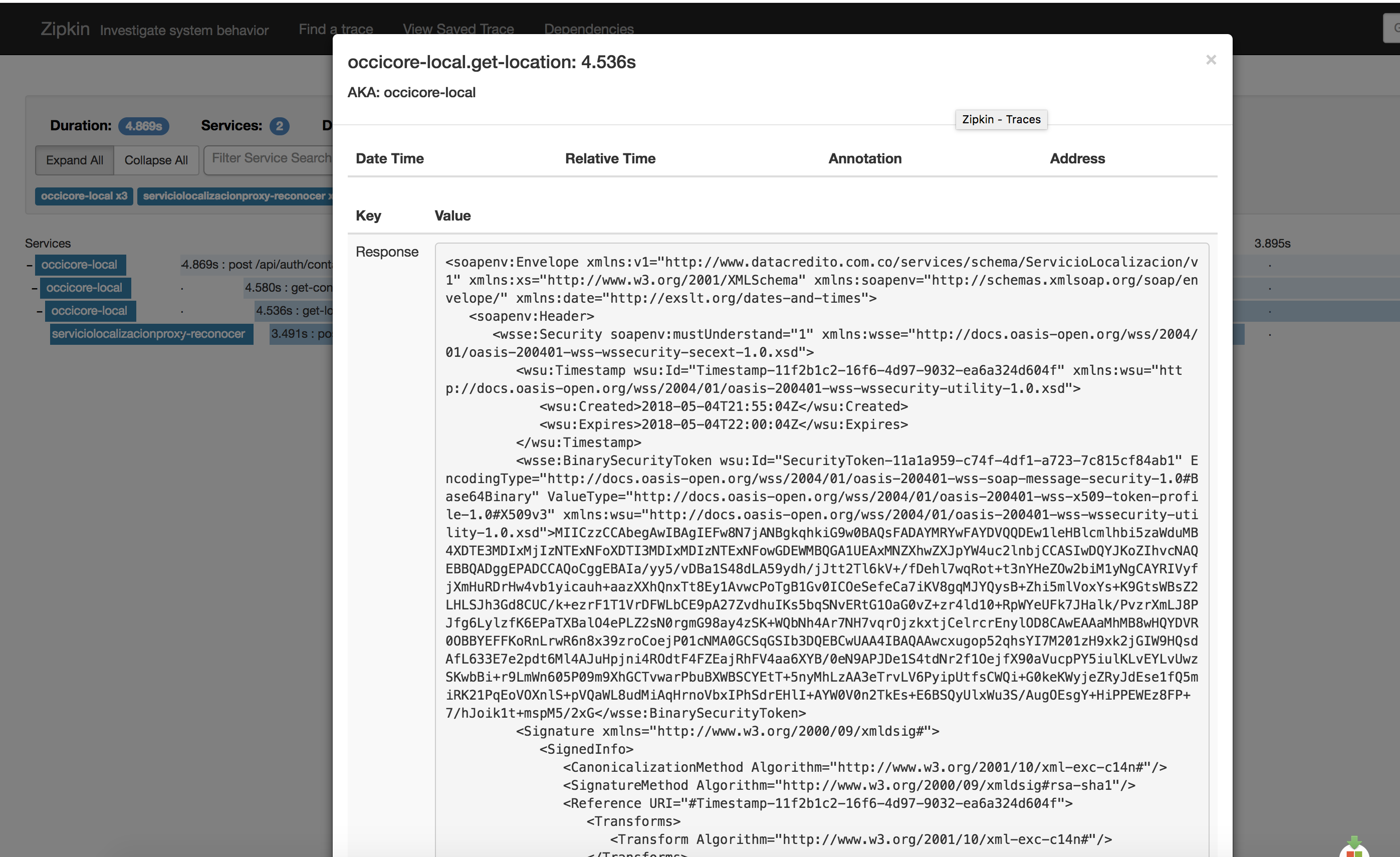
Task: Open View Saved Trace
Action: [458, 29]
